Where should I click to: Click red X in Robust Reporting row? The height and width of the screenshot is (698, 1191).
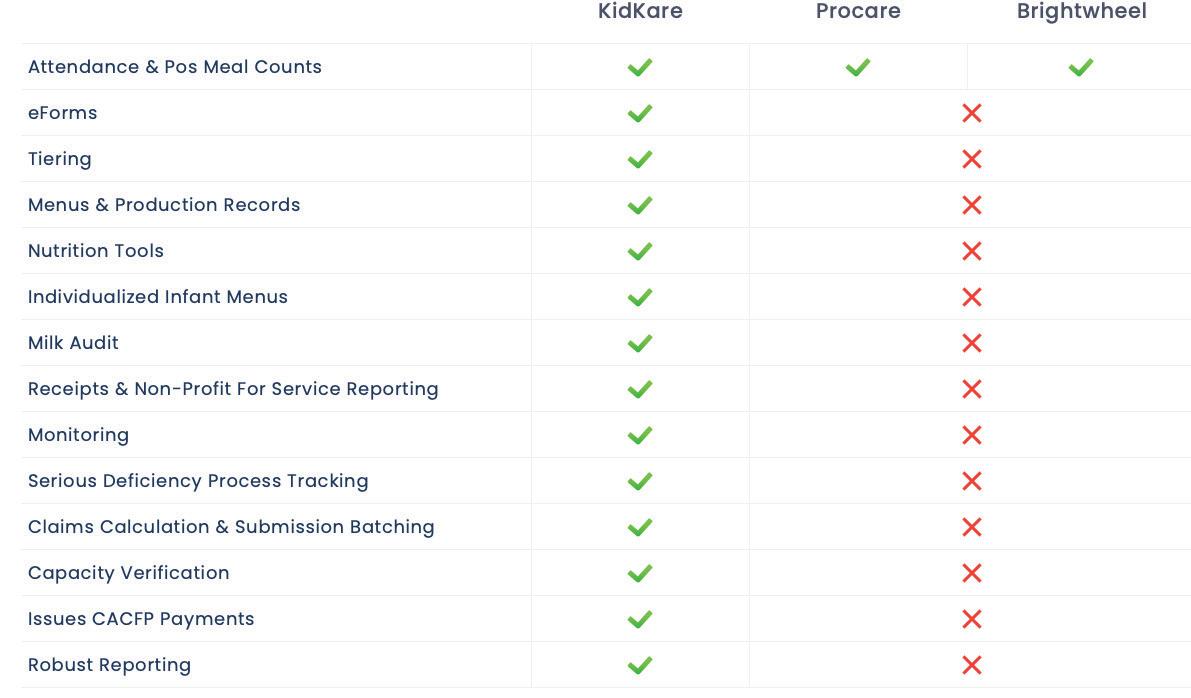pos(971,665)
